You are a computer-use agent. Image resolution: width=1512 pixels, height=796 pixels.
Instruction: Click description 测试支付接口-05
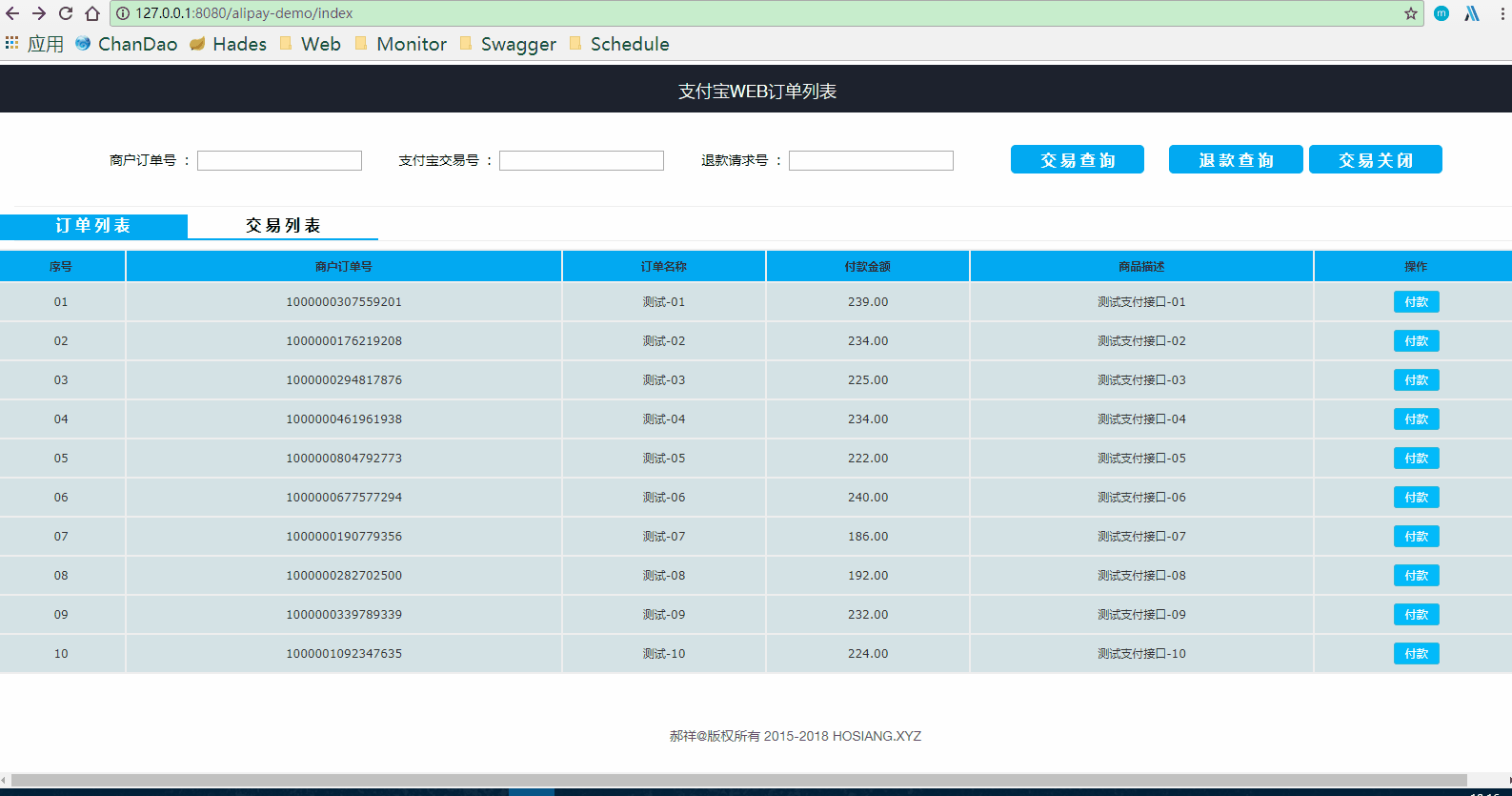click(1141, 459)
